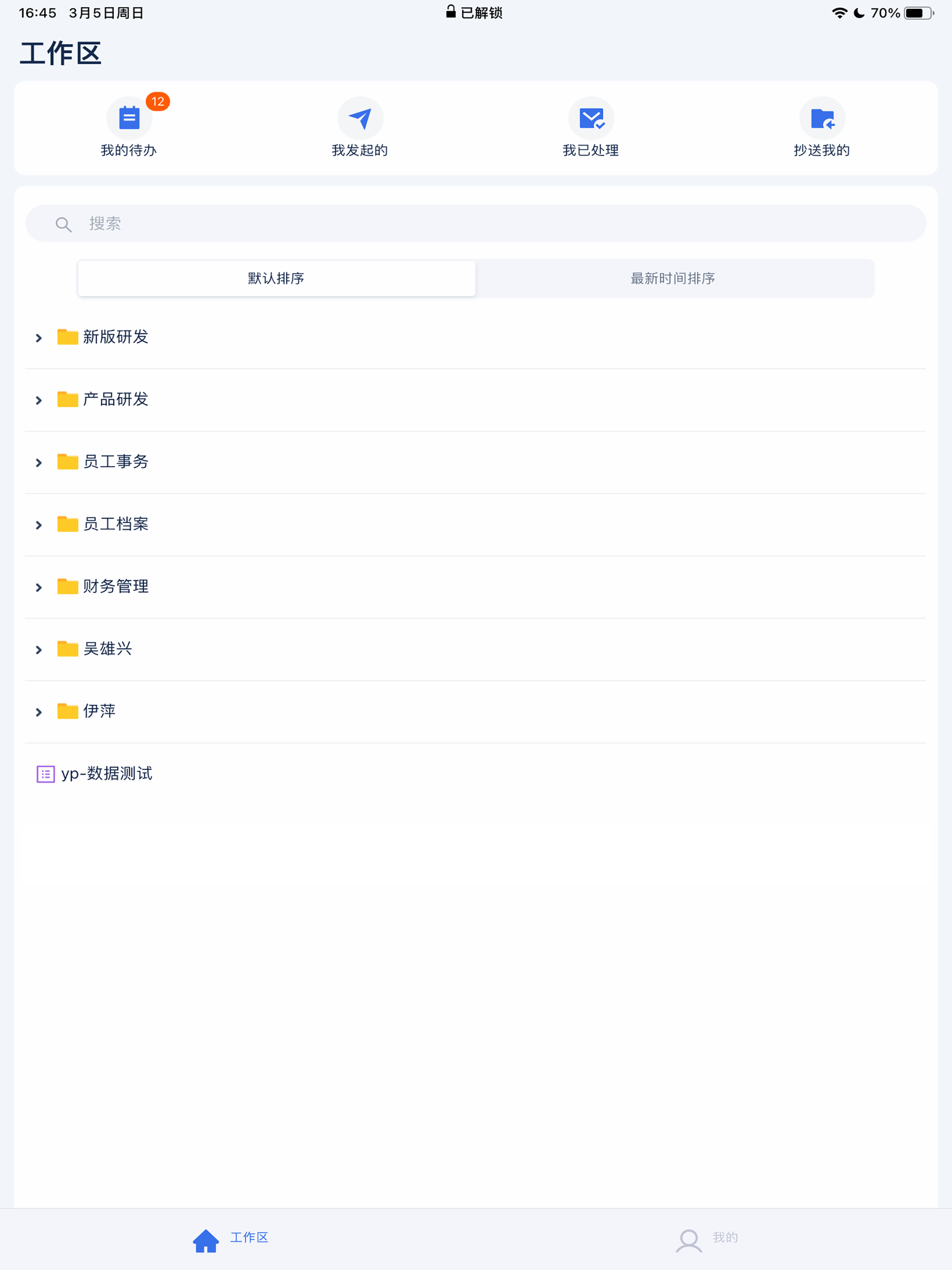Expand the 财务管理 folder chevron
952x1270 pixels.
[39, 587]
